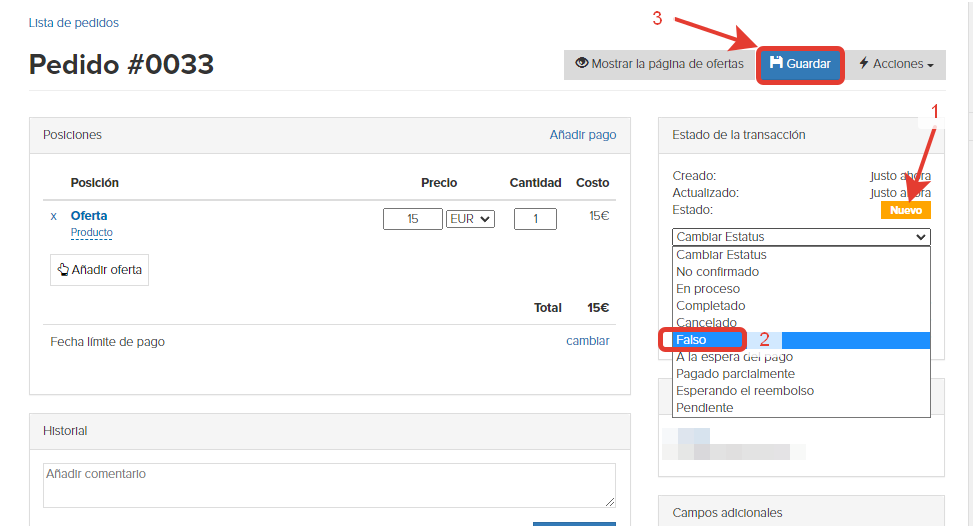Open the EUR currency dropdown
973x526 pixels.
[470, 219]
